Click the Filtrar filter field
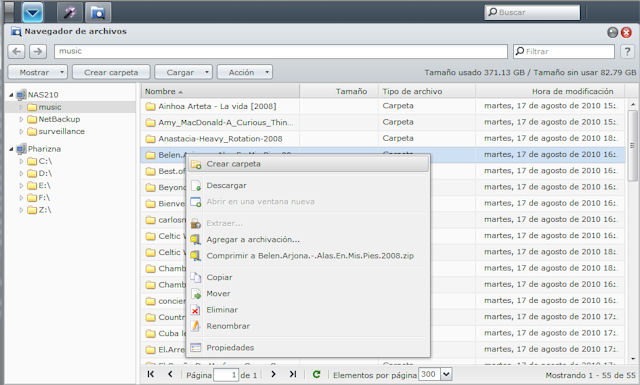Viewport: 640px width, 385px height. point(564,51)
